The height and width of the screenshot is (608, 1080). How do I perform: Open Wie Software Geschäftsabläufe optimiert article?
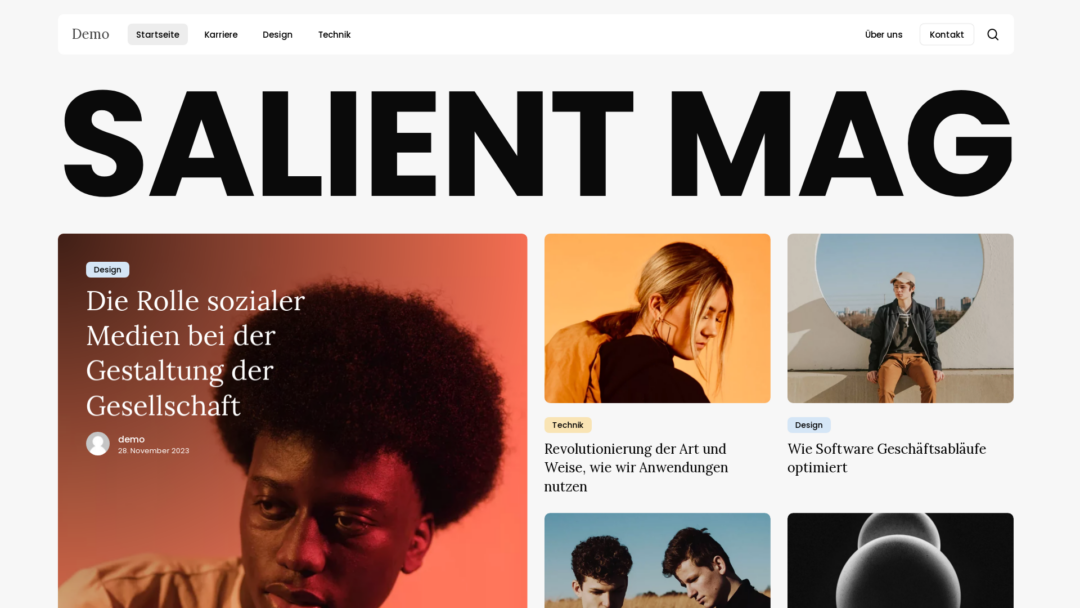[886, 458]
